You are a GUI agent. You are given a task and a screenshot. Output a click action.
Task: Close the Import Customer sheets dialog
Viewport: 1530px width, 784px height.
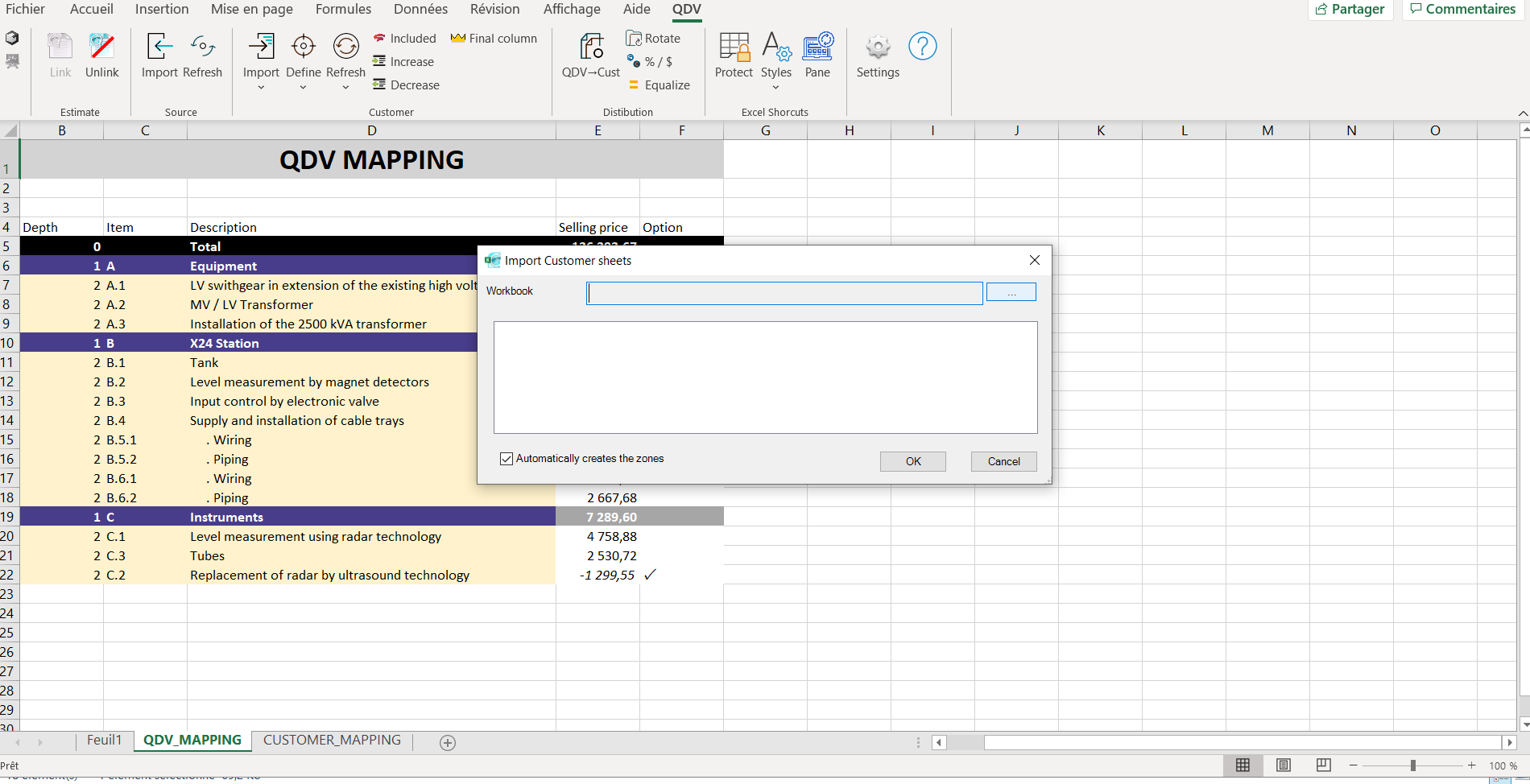tap(1035, 260)
